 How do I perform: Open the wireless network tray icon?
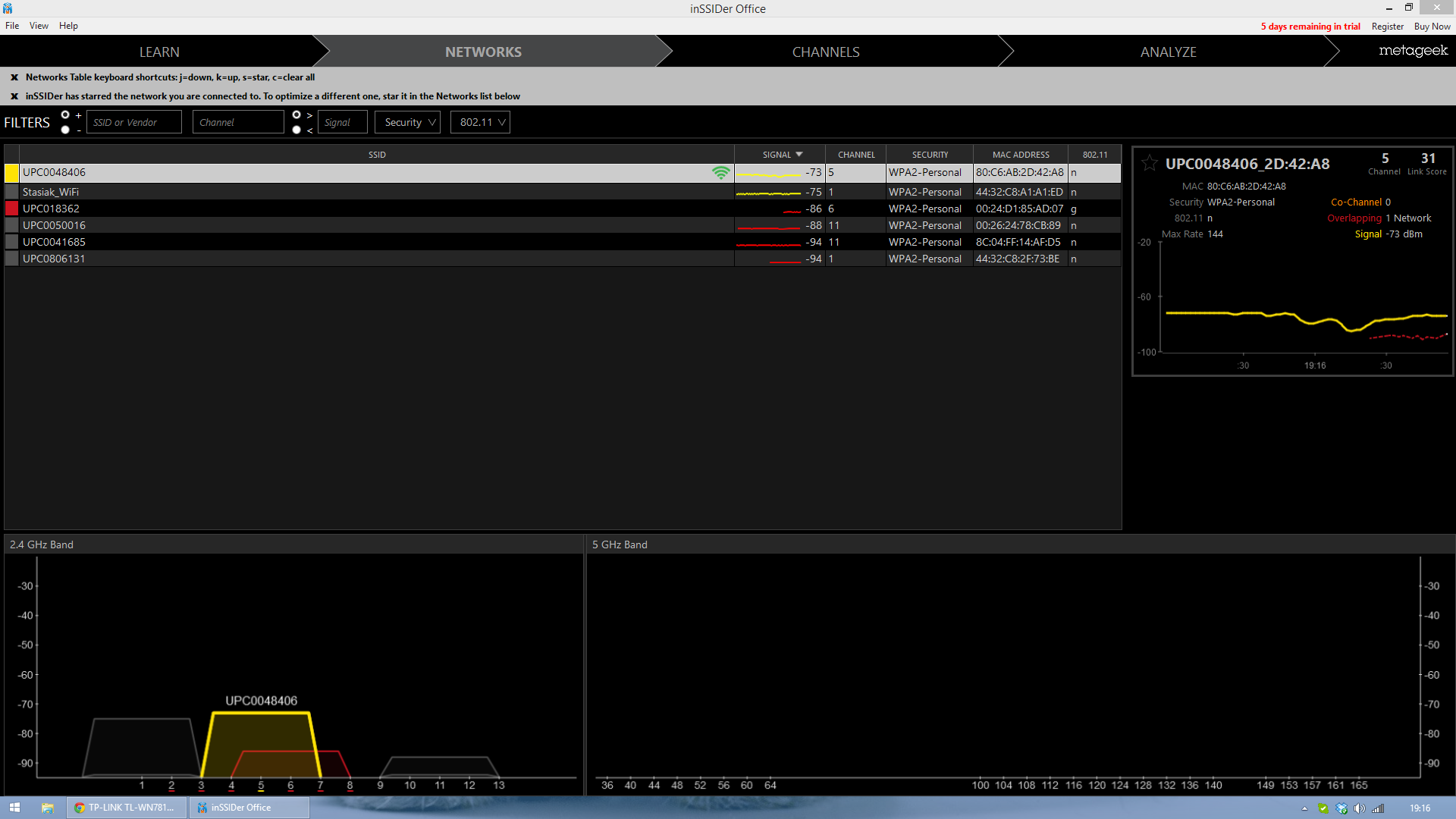[x=1378, y=808]
